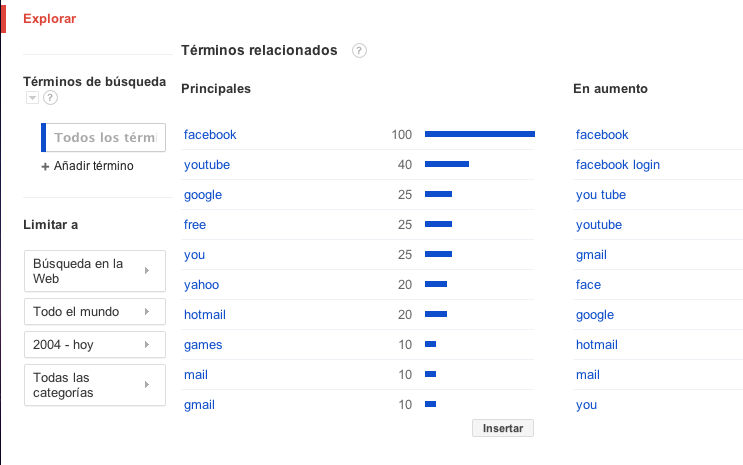Click the plus icon for Añadir término
The height and width of the screenshot is (465, 743).
click(45, 166)
